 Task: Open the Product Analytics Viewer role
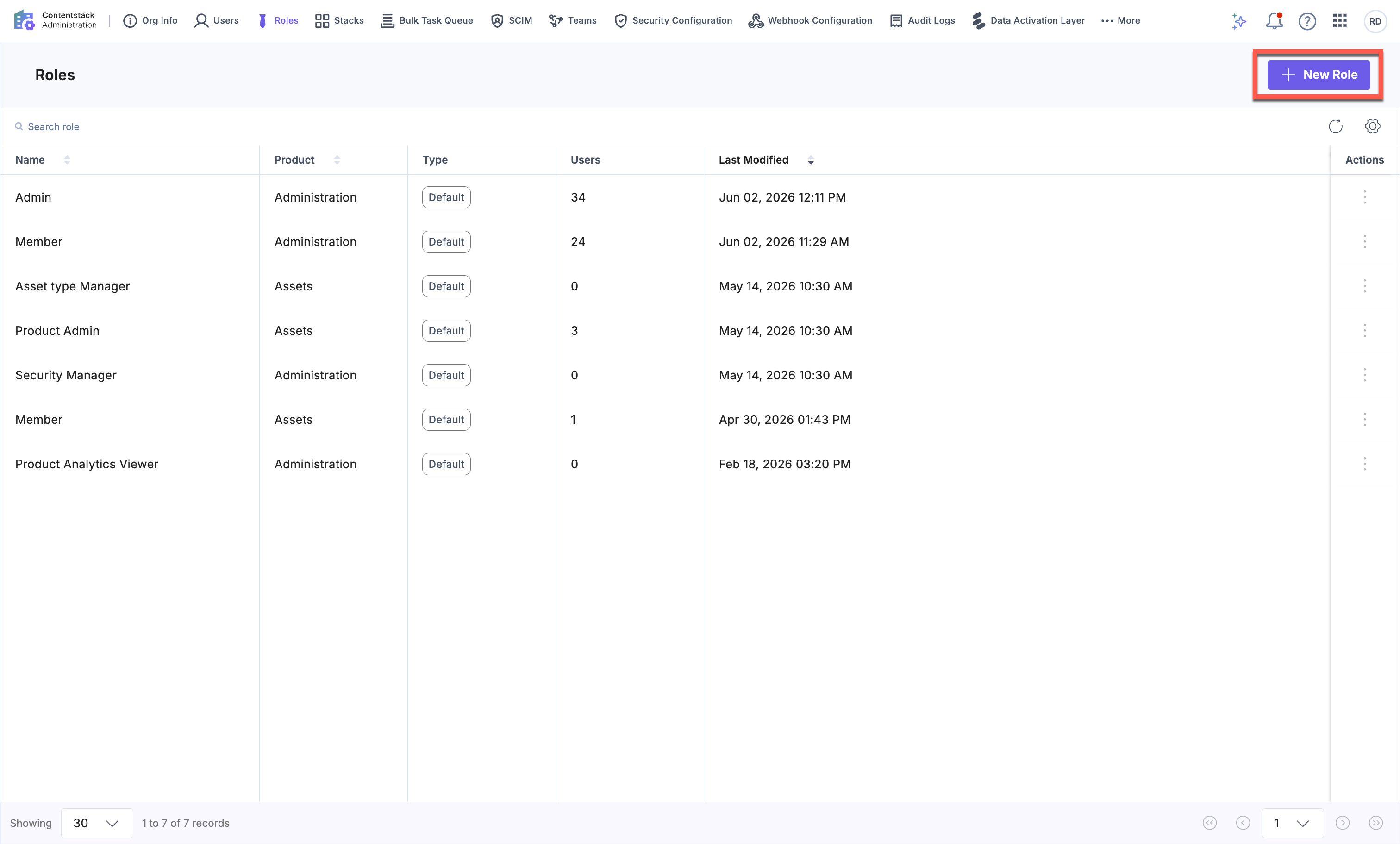(x=87, y=464)
